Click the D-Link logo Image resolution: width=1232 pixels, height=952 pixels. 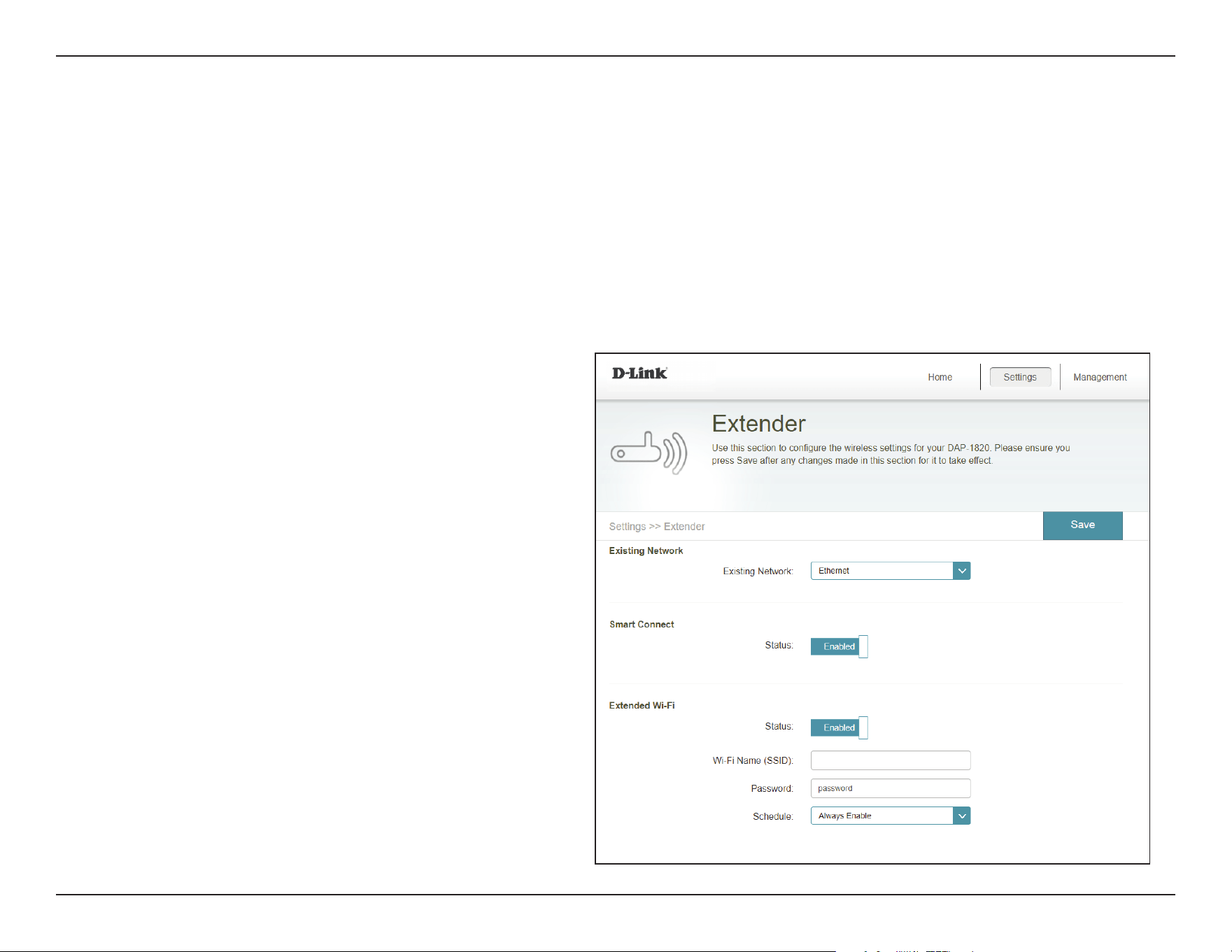pyautogui.click(x=639, y=374)
